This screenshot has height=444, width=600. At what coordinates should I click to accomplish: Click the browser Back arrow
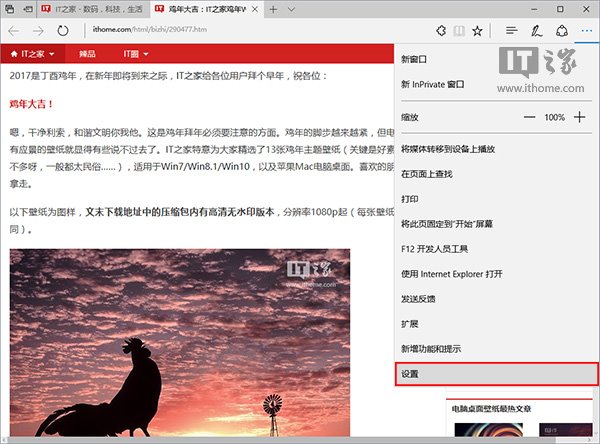[x=14, y=31]
